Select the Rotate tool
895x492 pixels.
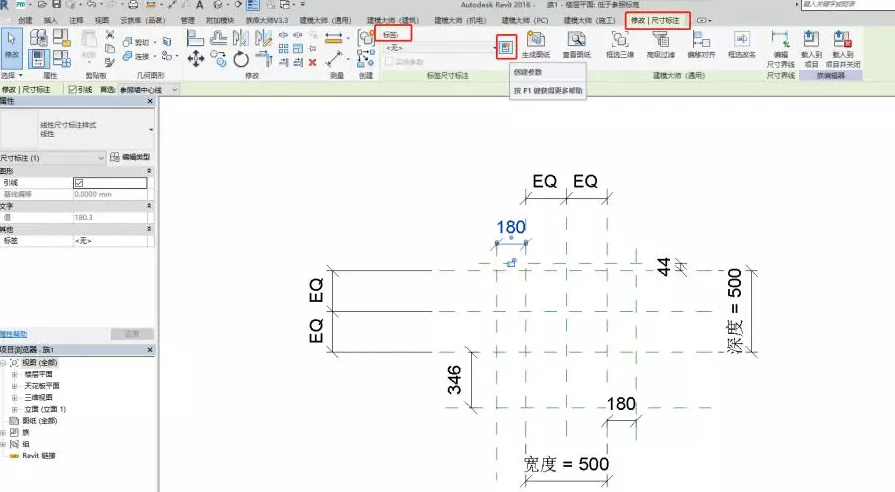241,59
